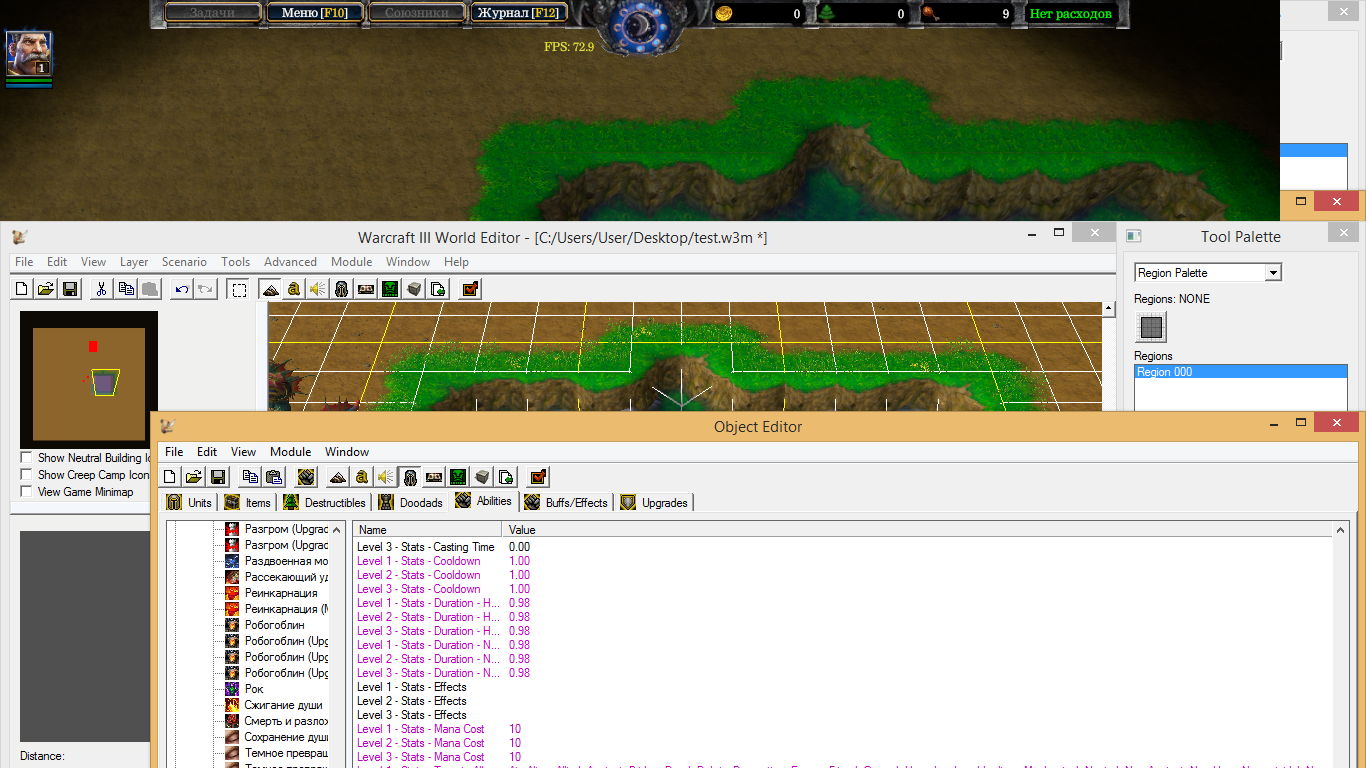Click the Cut scissors icon in World Editor

101,289
